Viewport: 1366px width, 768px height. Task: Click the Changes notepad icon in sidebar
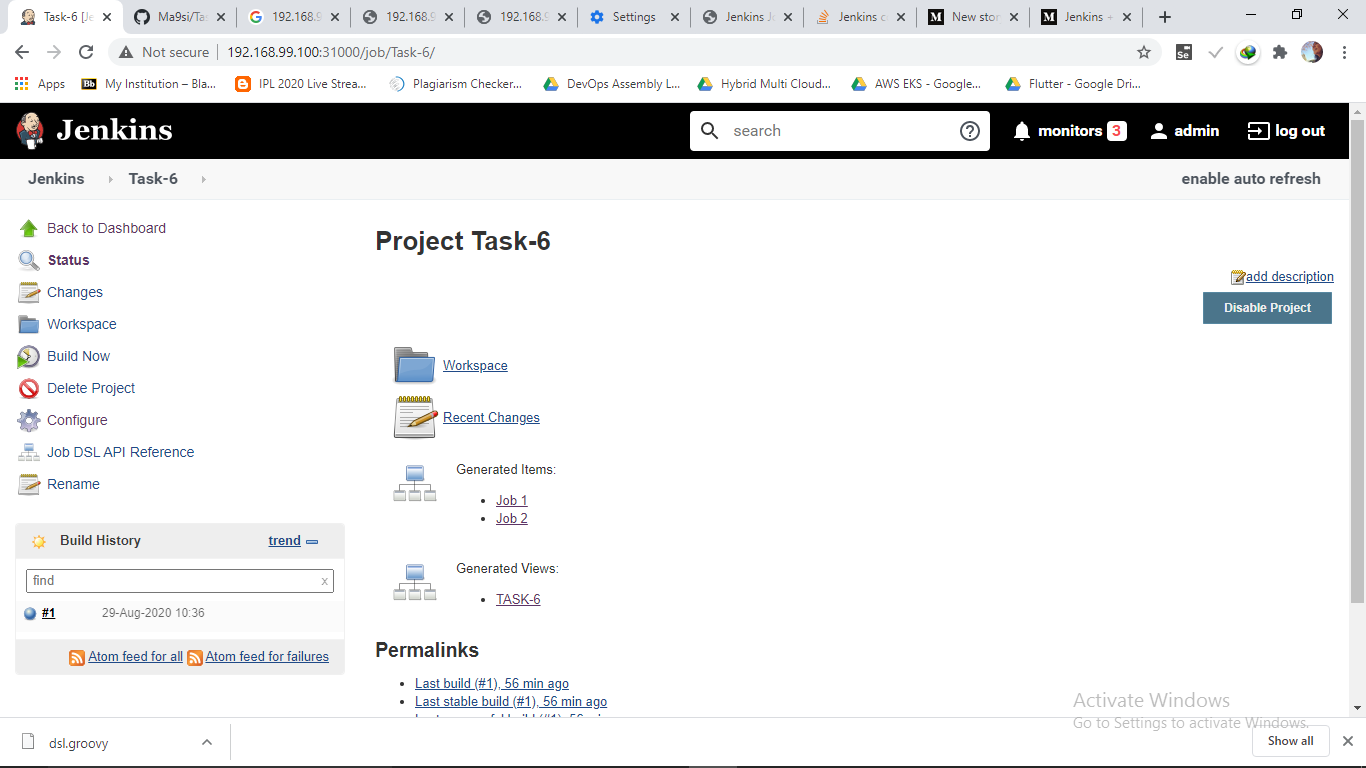(x=29, y=292)
